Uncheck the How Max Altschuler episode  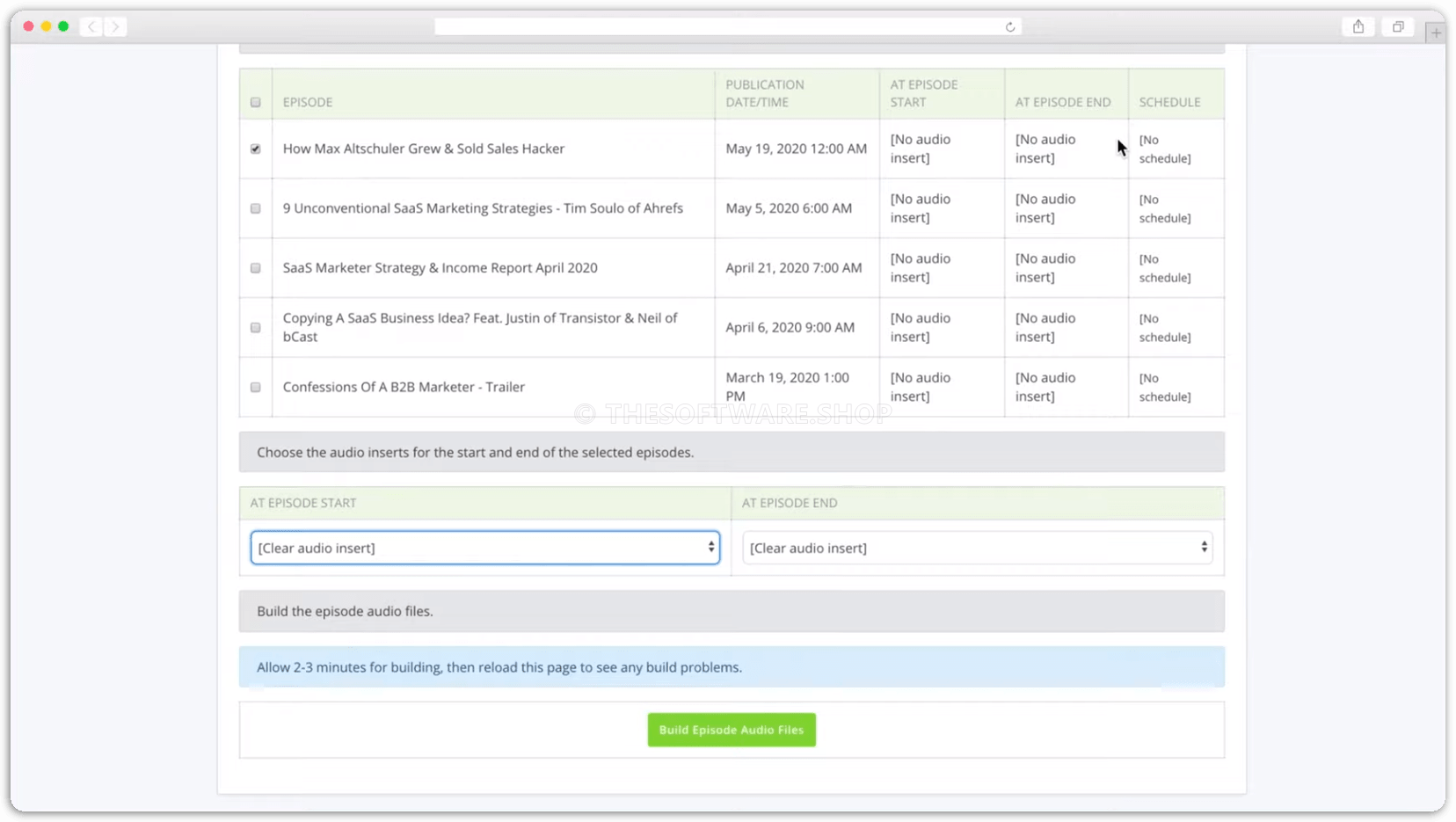pyautogui.click(x=256, y=149)
